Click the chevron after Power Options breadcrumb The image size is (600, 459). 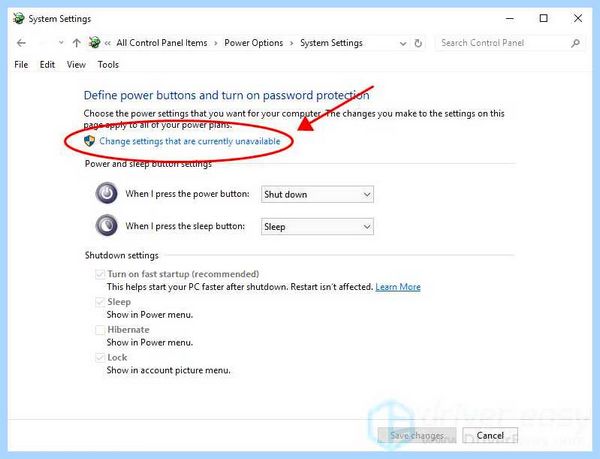[x=292, y=43]
